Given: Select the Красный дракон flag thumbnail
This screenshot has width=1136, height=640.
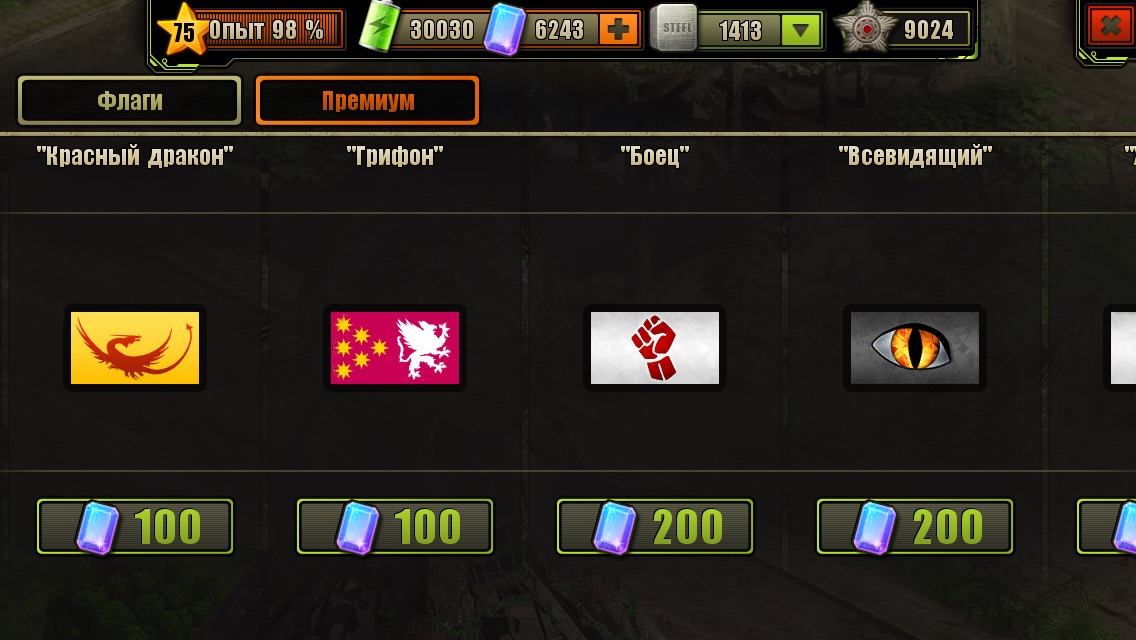Looking at the screenshot, I should coord(135,348).
